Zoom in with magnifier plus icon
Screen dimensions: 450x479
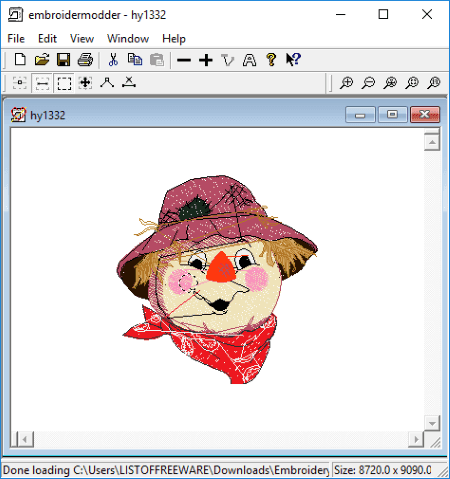coord(346,83)
